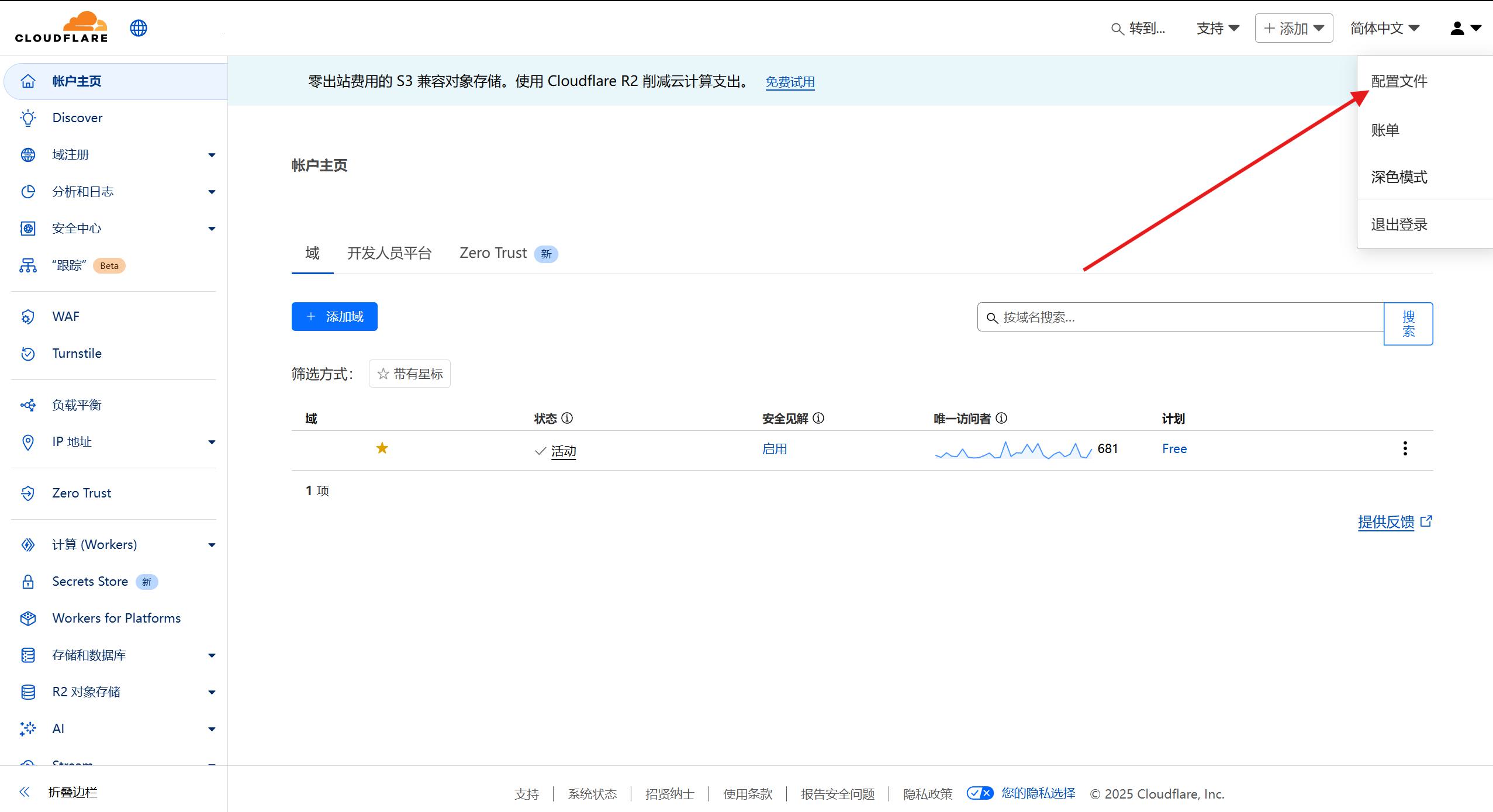
Task: Click 折叠边栏 label
Action: pyautogui.click(x=73, y=792)
